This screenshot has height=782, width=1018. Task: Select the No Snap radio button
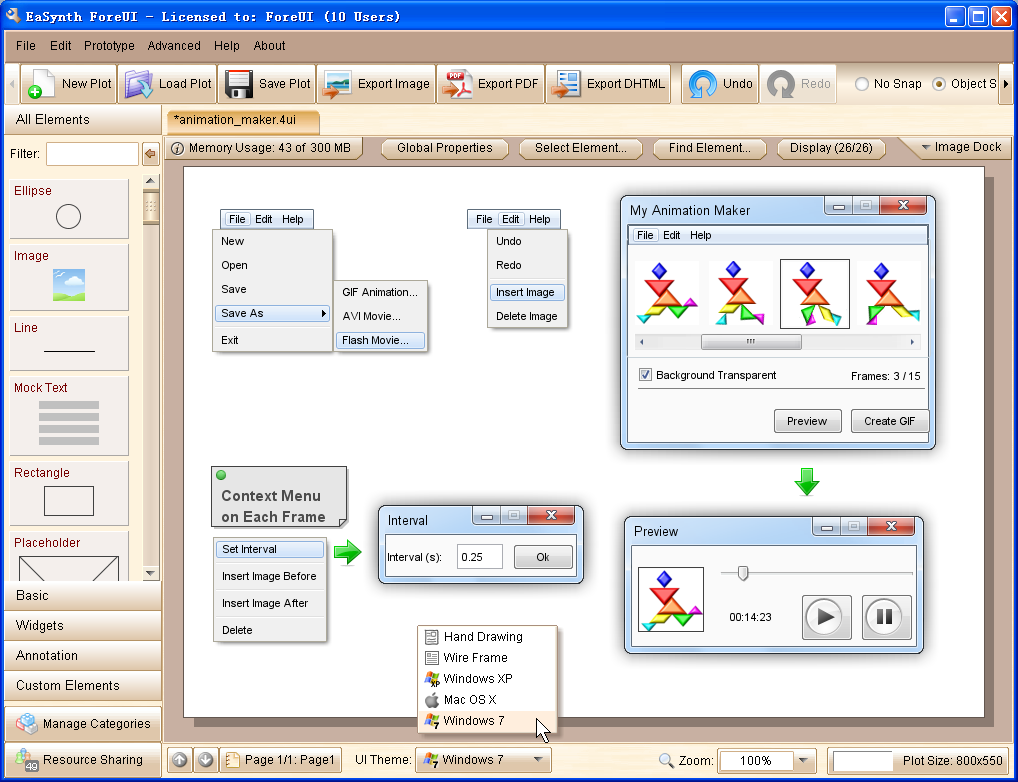861,84
